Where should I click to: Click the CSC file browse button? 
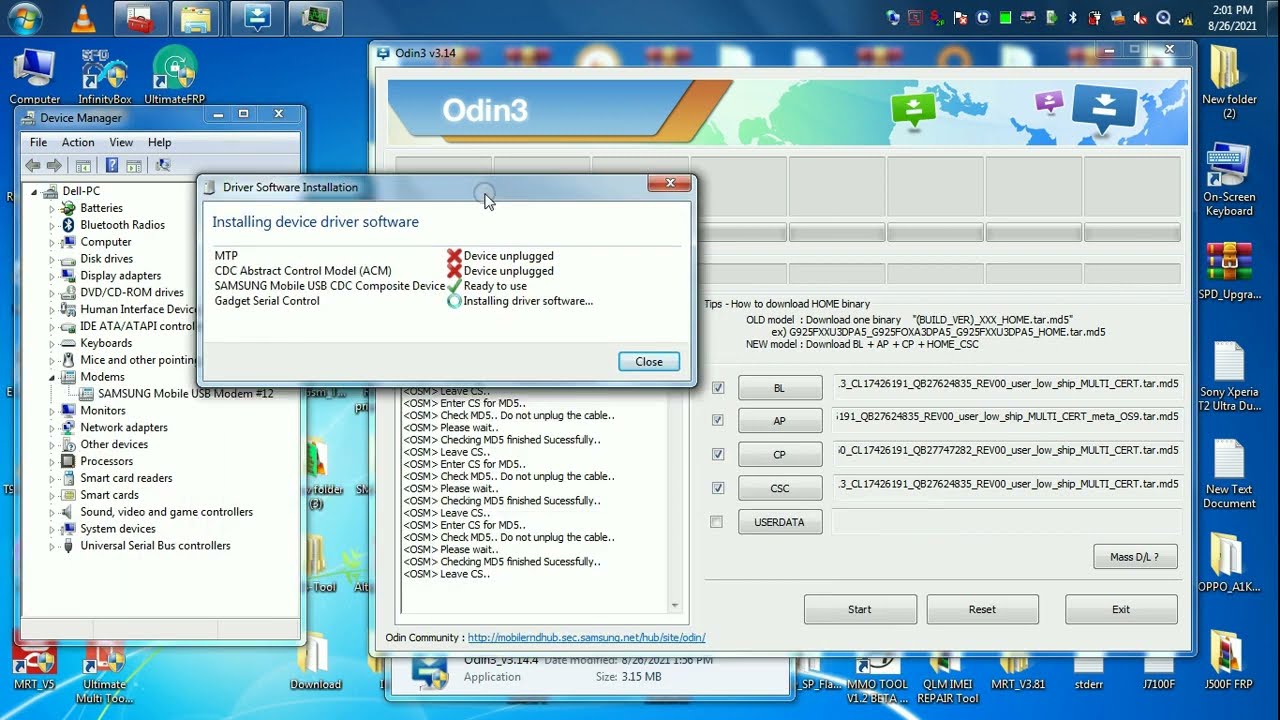click(x=780, y=488)
